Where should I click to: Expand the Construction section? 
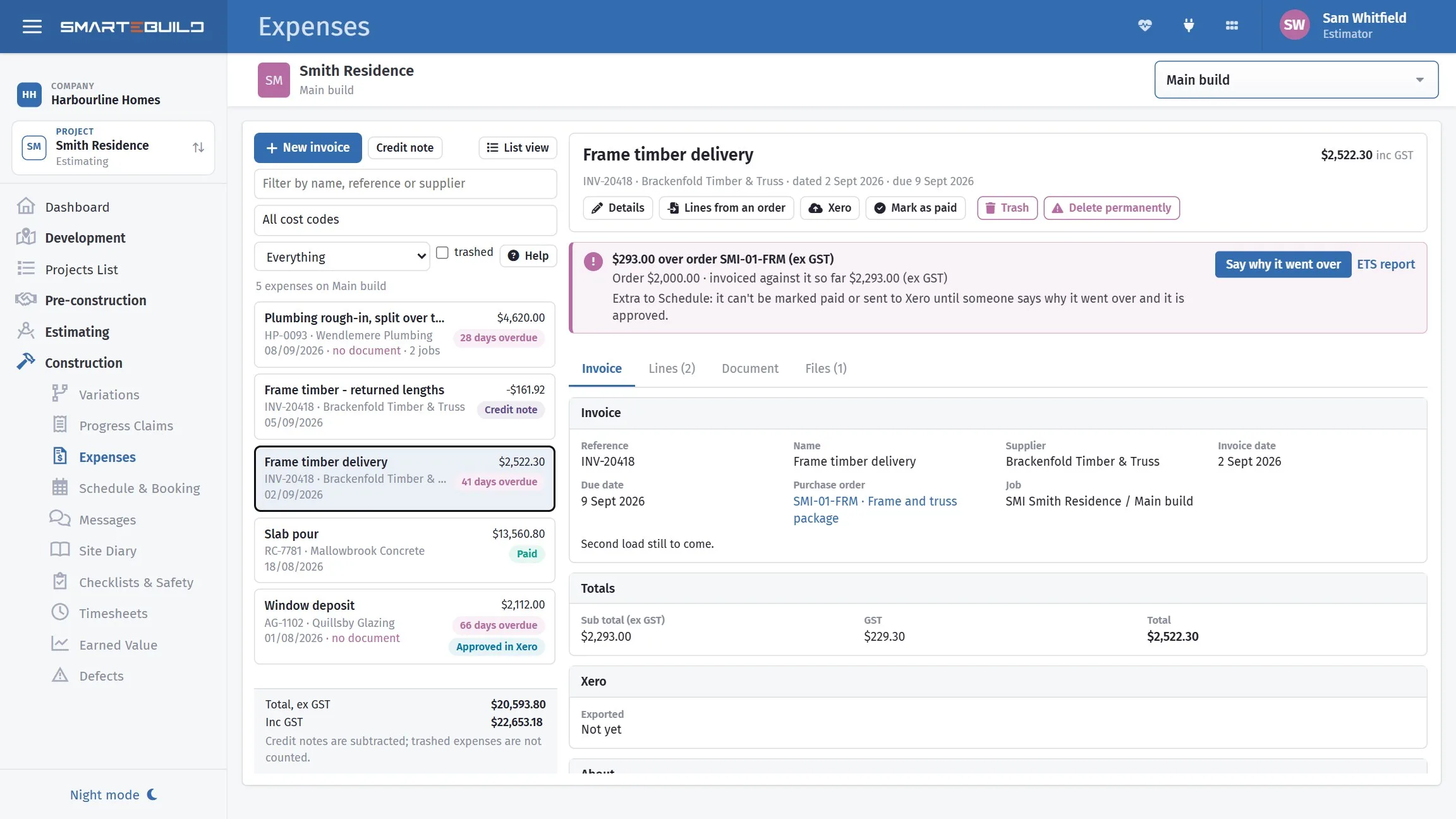click(83, 363)
